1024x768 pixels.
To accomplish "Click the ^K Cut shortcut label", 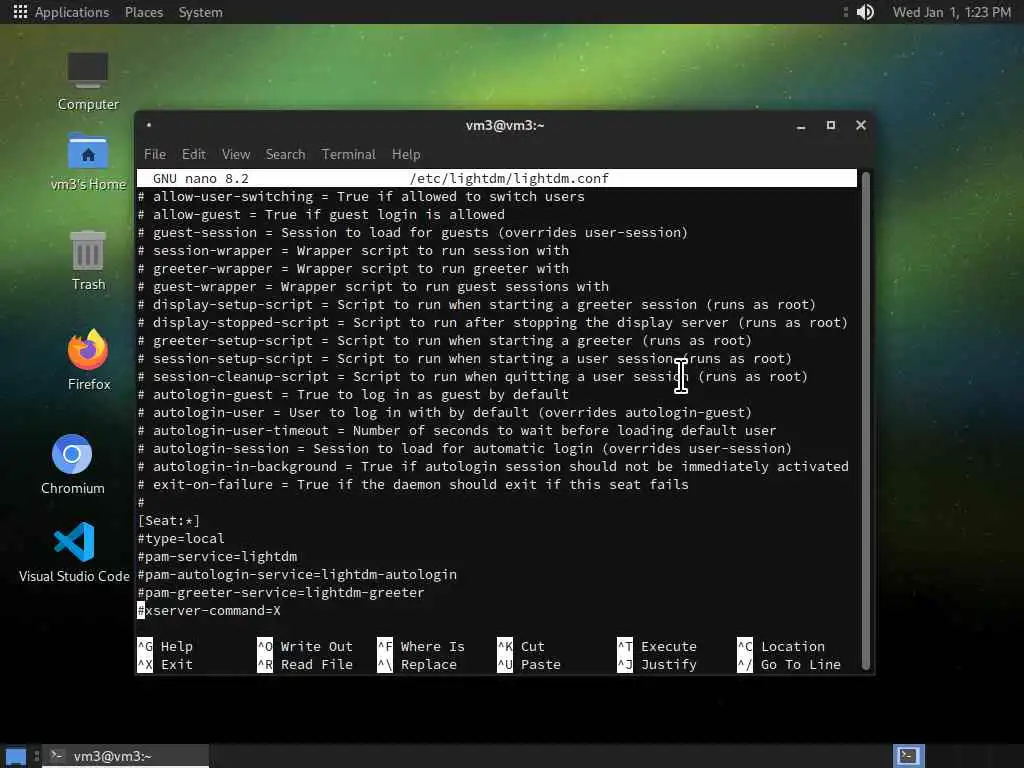I will coord(521,647).
